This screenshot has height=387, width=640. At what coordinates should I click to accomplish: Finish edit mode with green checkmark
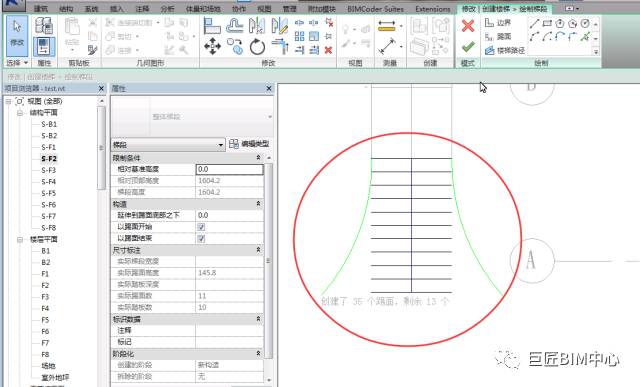[x=468, y=47]
